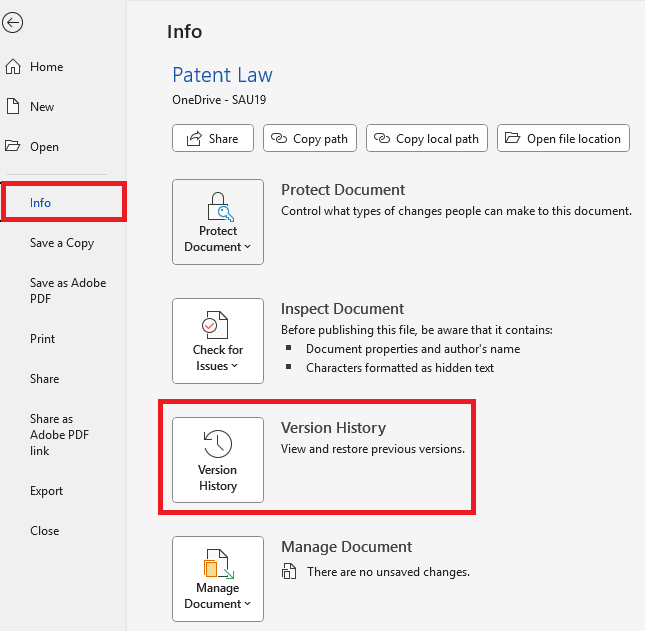Click the back arrow icon
Viewport: 645px width, 631px height.
click(13, 23)
